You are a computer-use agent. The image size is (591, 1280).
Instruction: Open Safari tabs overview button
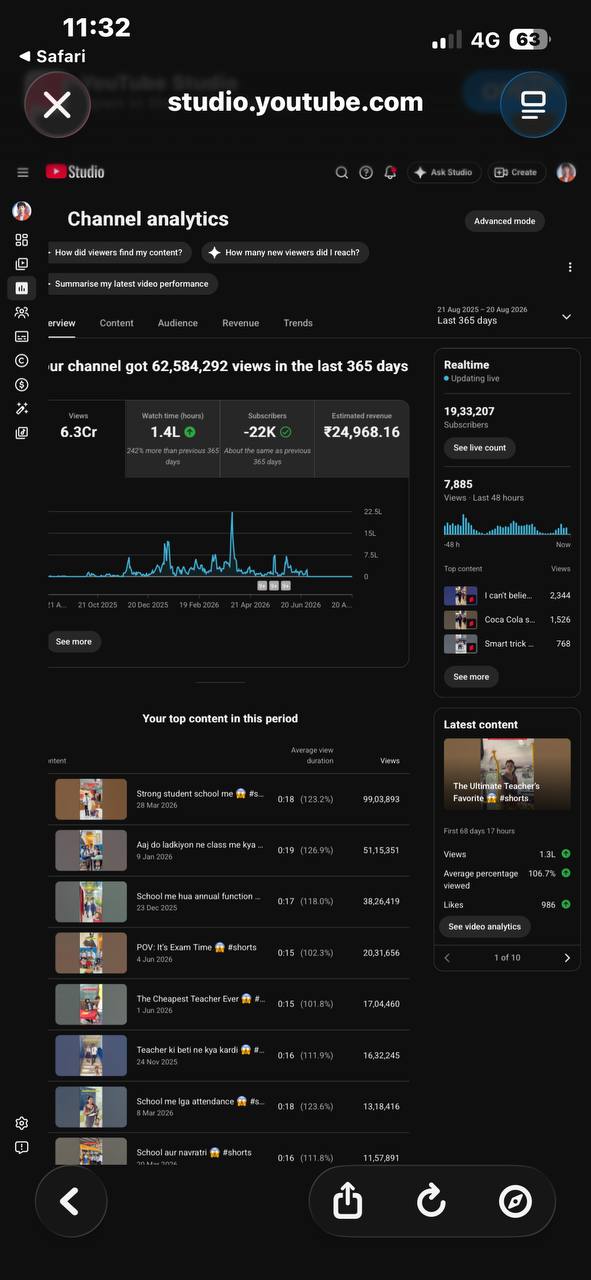coord(533,104)
